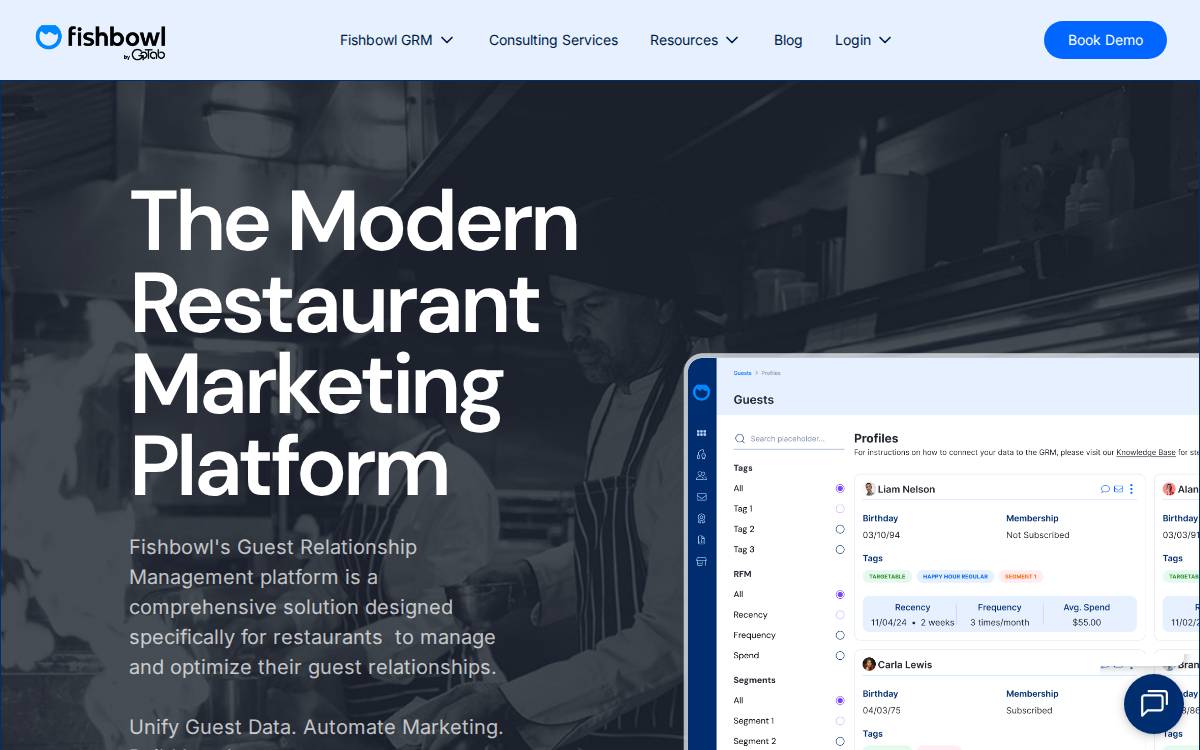Click Fishbowl logo in dashboard preview sidebar
This screenshot has width=1200, height=750.
[702, 392]
